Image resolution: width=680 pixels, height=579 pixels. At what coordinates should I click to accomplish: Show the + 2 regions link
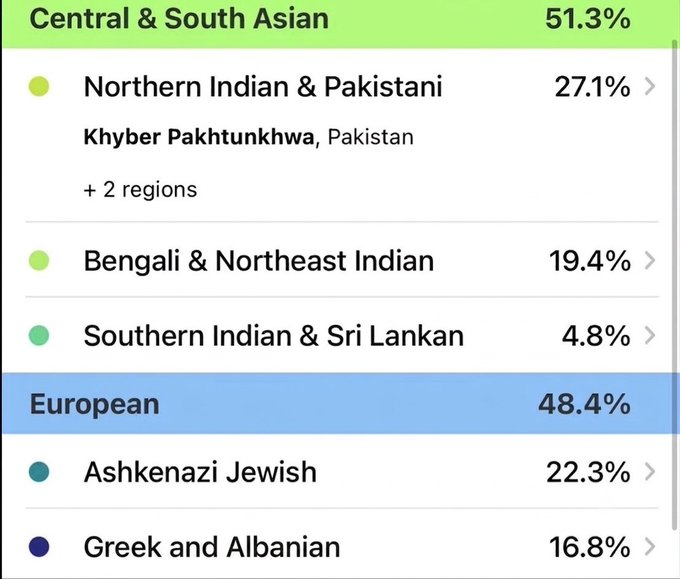click(141, 190)
